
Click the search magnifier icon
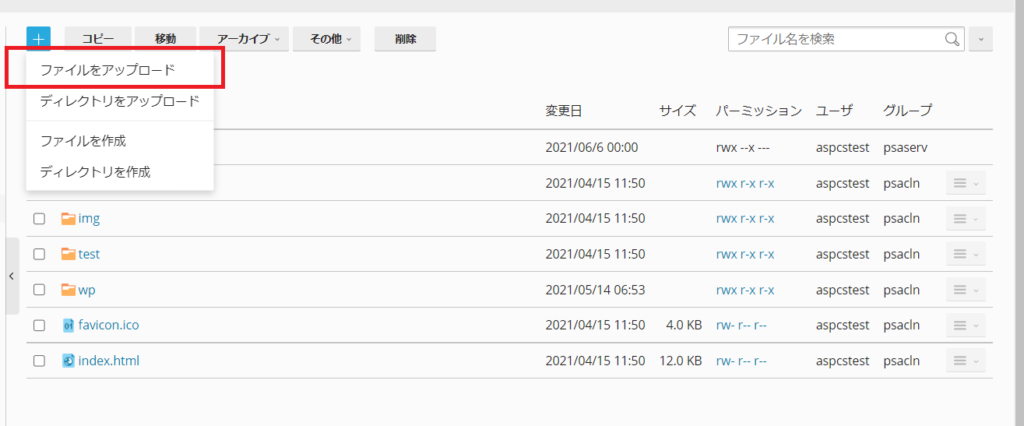[952, 39]
